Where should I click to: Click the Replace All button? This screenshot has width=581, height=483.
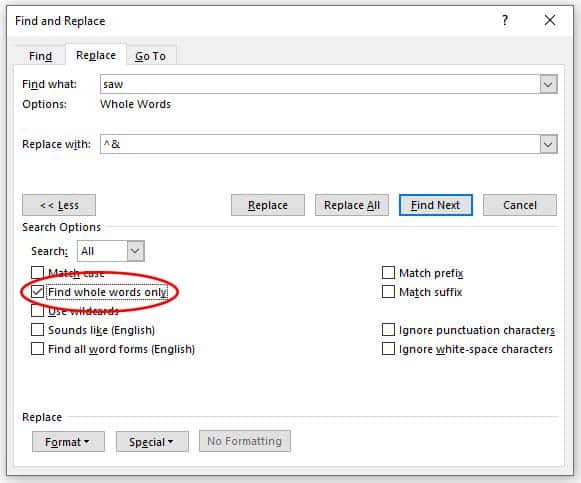(352, 205)
